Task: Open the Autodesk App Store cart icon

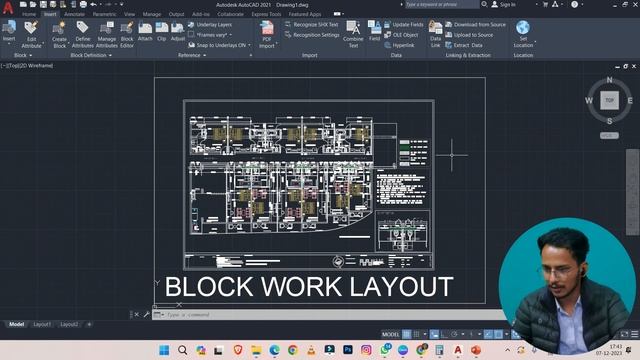Action: tap(545, 4)
